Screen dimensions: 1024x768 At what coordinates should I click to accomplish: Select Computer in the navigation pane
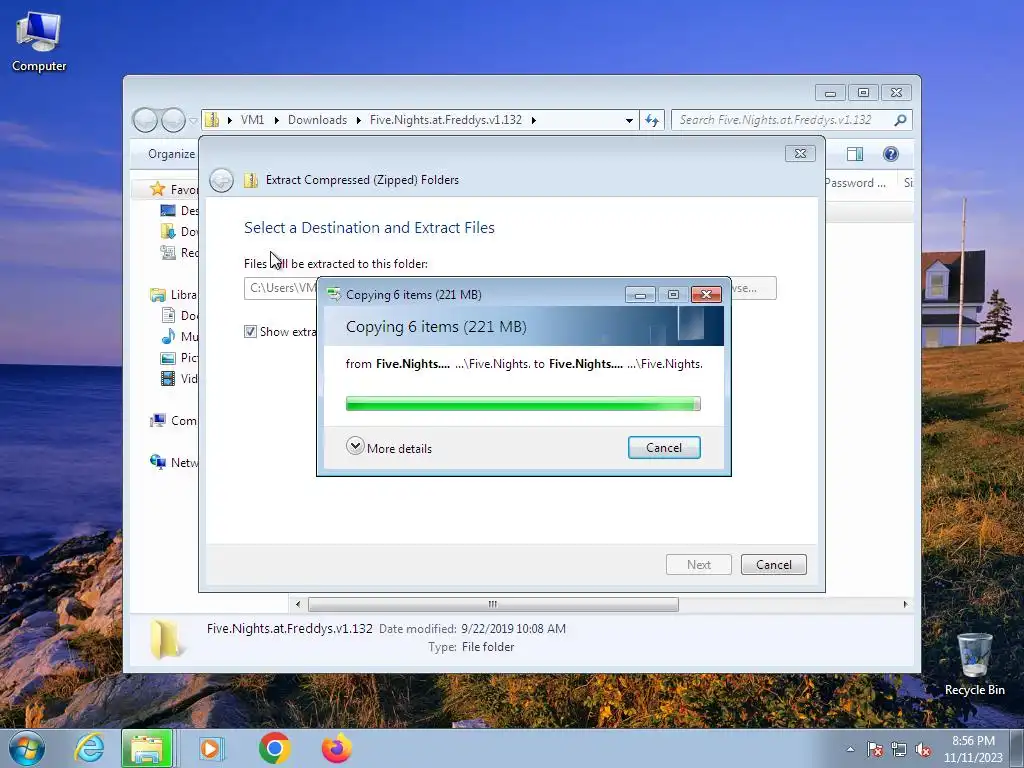coord(175,421)
